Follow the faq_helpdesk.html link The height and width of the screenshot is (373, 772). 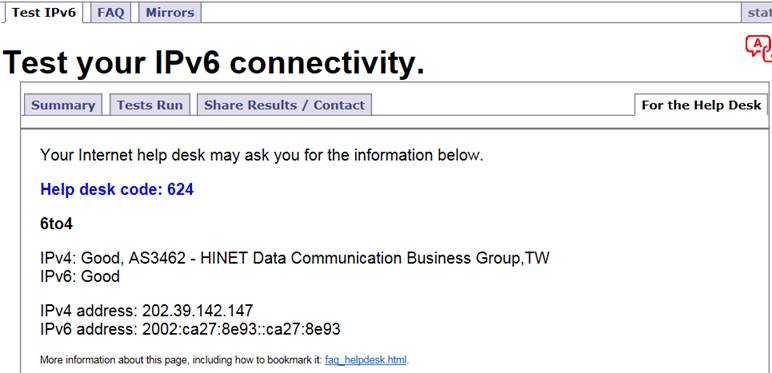point(366,360)
